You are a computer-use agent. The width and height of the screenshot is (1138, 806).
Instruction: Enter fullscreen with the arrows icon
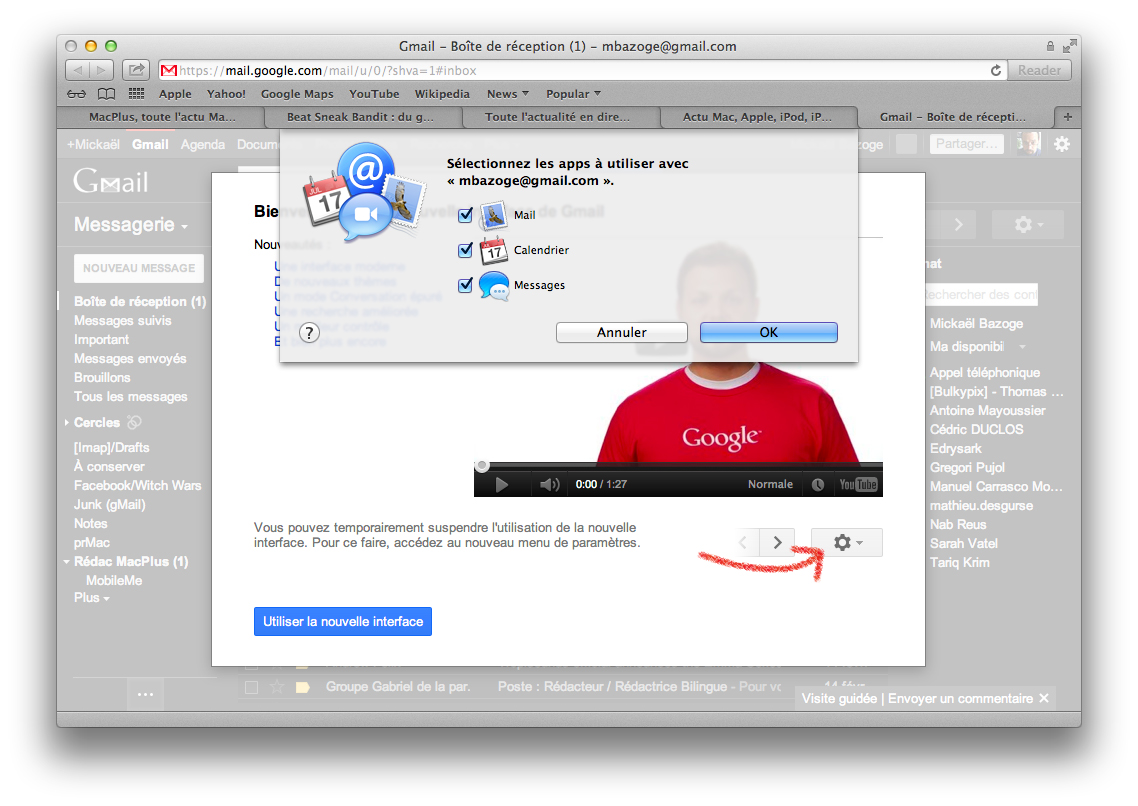[x=1068, y=46]
